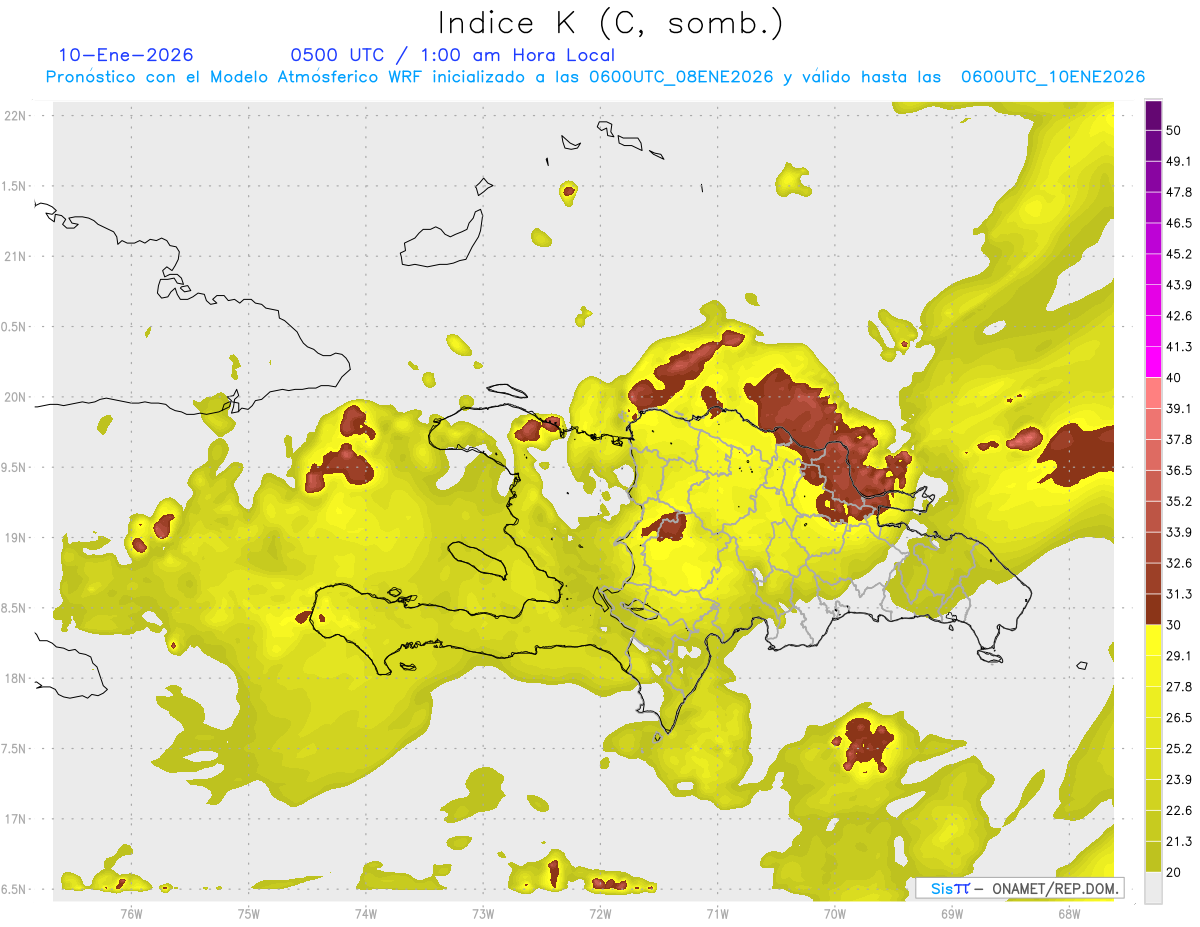Click the latitude axis label '20N'

[16, 397]
